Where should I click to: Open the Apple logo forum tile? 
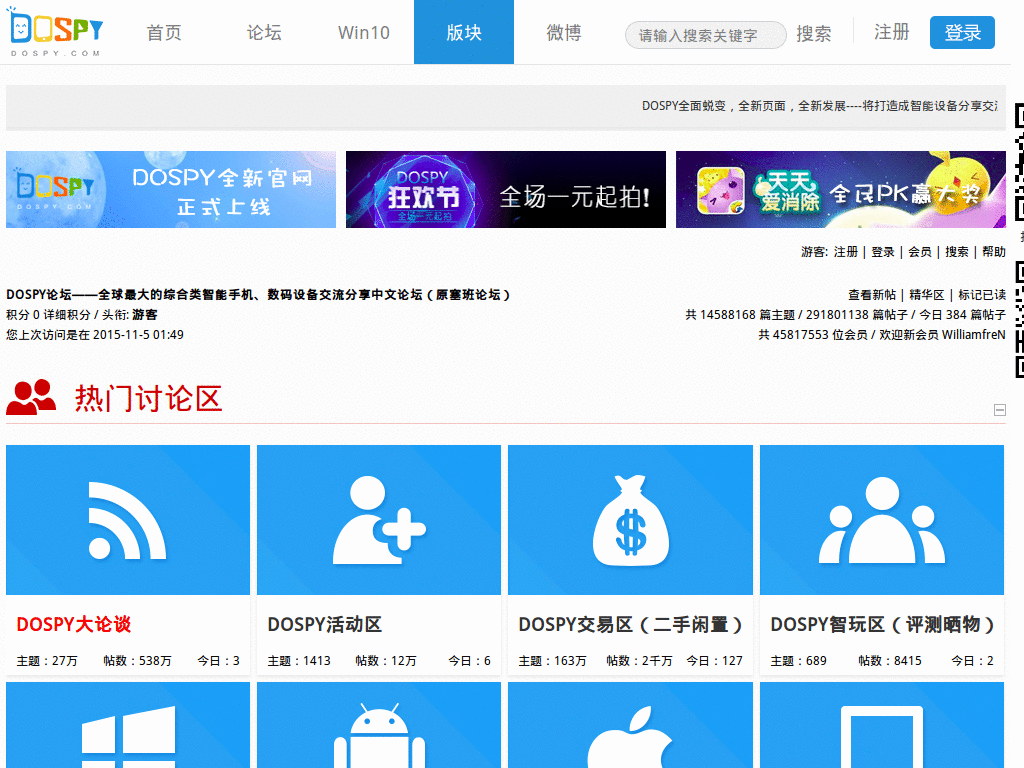click(x=630, y=725)
